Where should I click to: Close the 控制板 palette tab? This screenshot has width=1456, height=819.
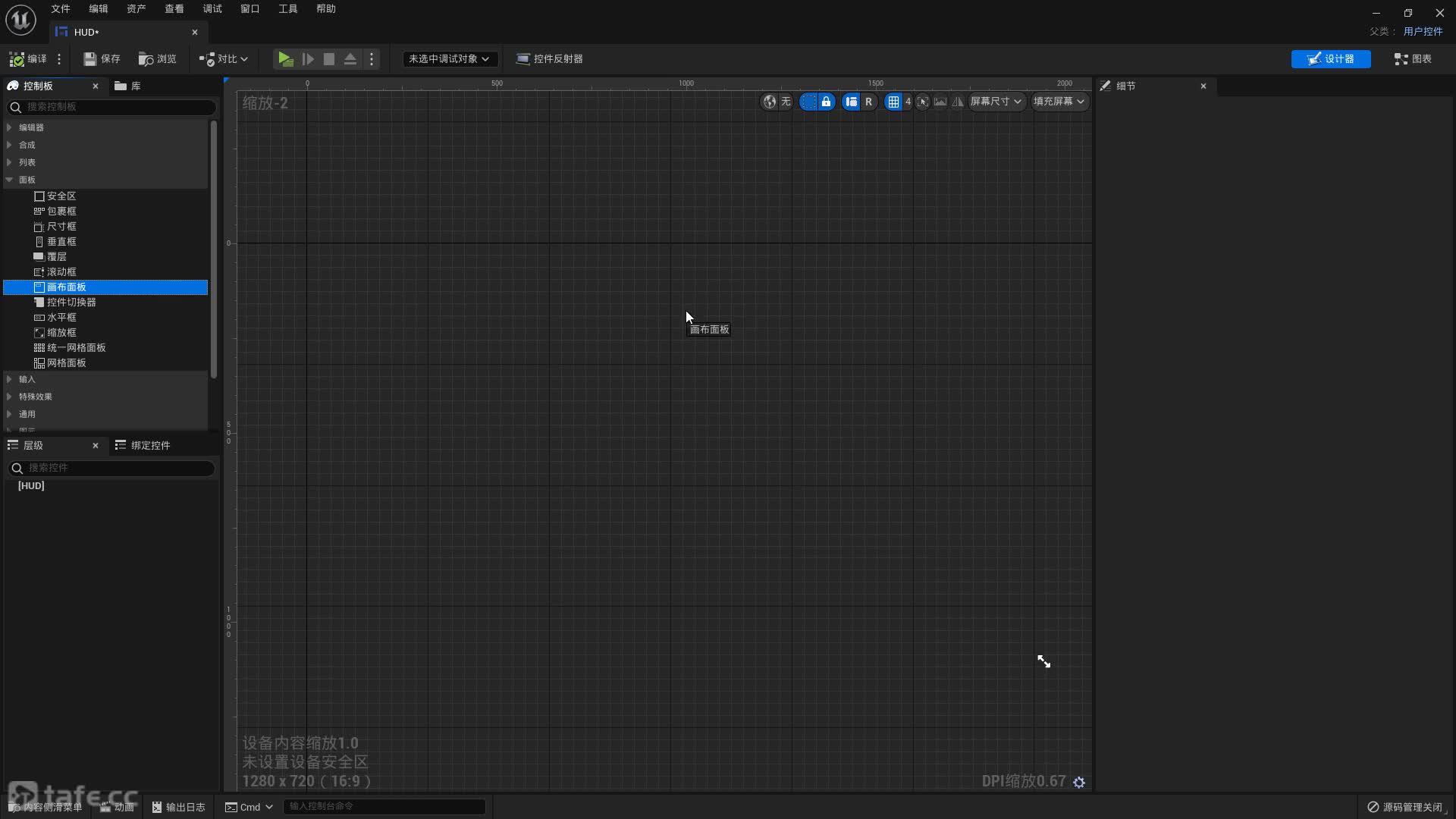pyautogui.click(x=96, y=86)
